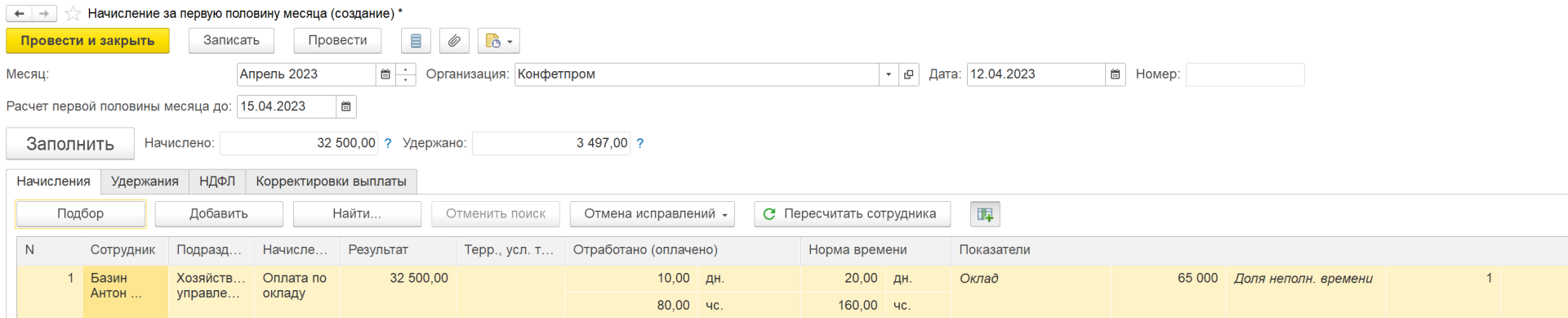
Task: Select worked days cell 10,00
Action: coord(631,279)
